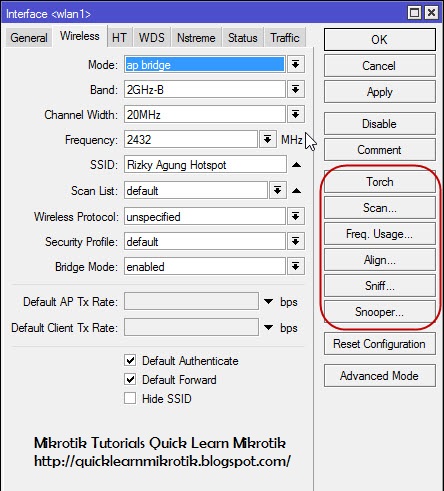Open the Frequency dropdown arrow

(267, 139)
